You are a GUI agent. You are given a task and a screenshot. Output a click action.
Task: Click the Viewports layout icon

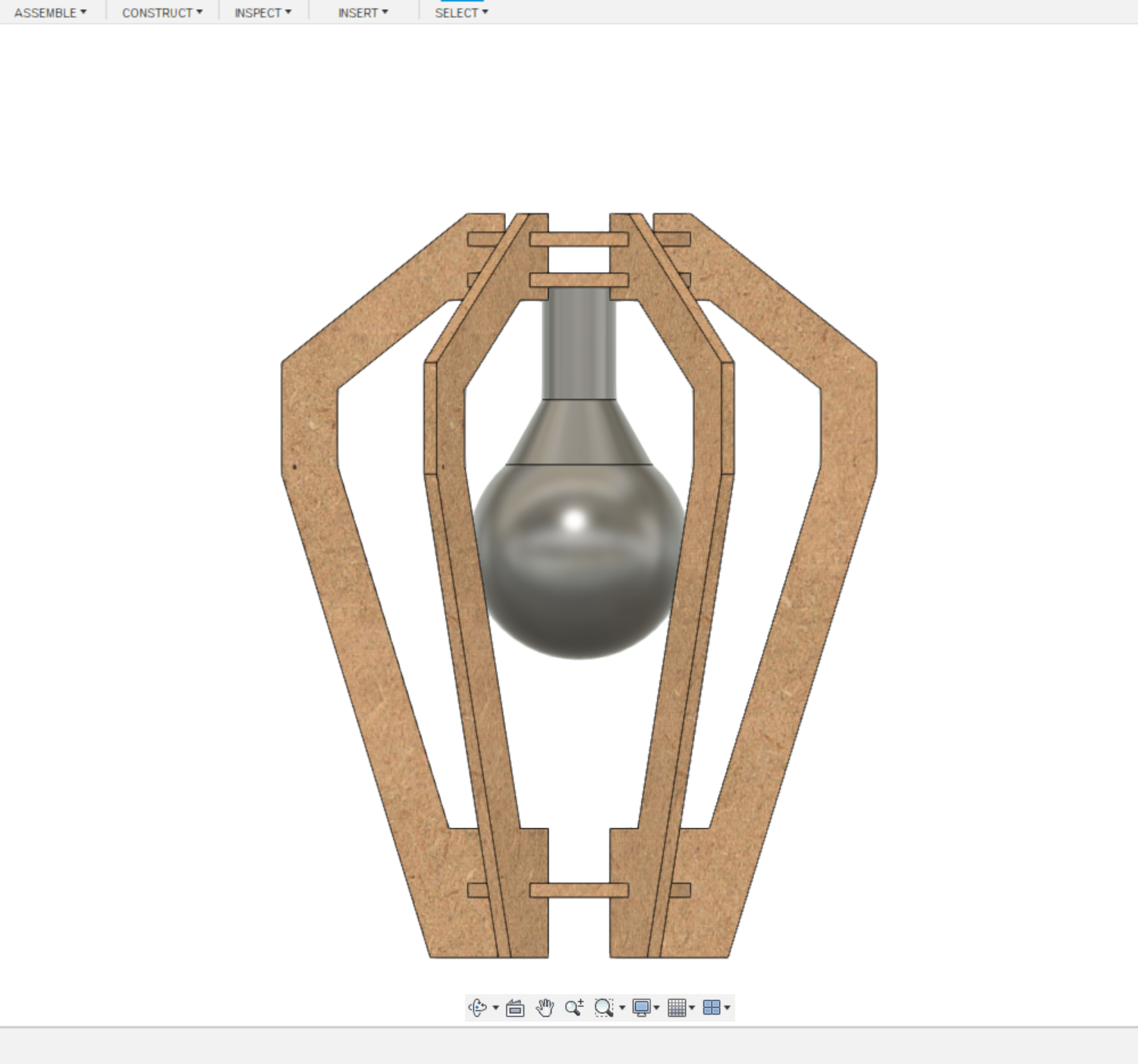(711, 1008)
